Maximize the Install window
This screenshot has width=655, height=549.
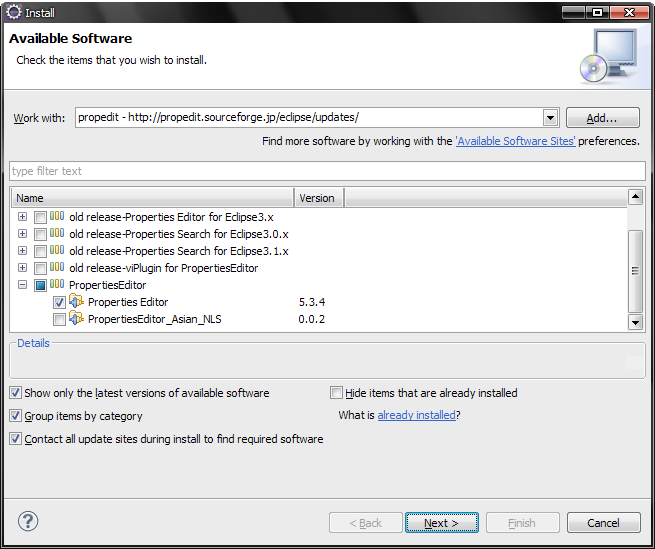[597, 13]
